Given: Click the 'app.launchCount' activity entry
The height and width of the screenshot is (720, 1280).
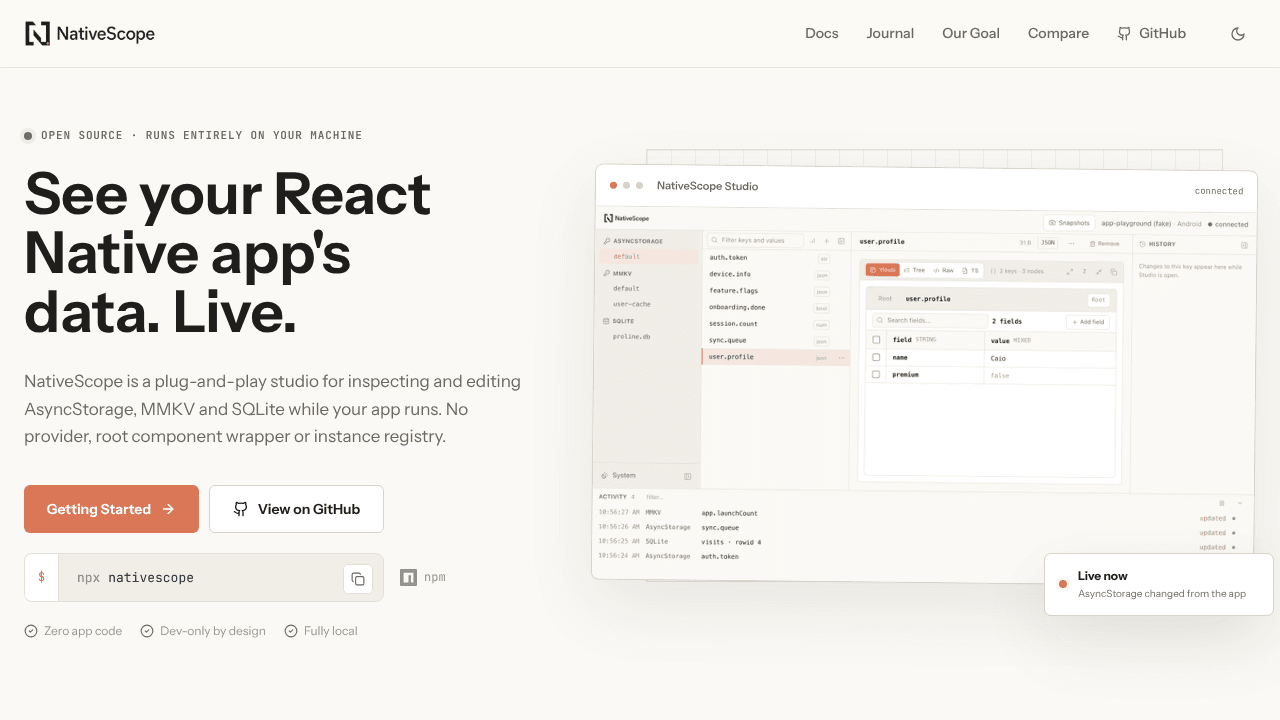Looking at the screenshot, I should [729, 513].
